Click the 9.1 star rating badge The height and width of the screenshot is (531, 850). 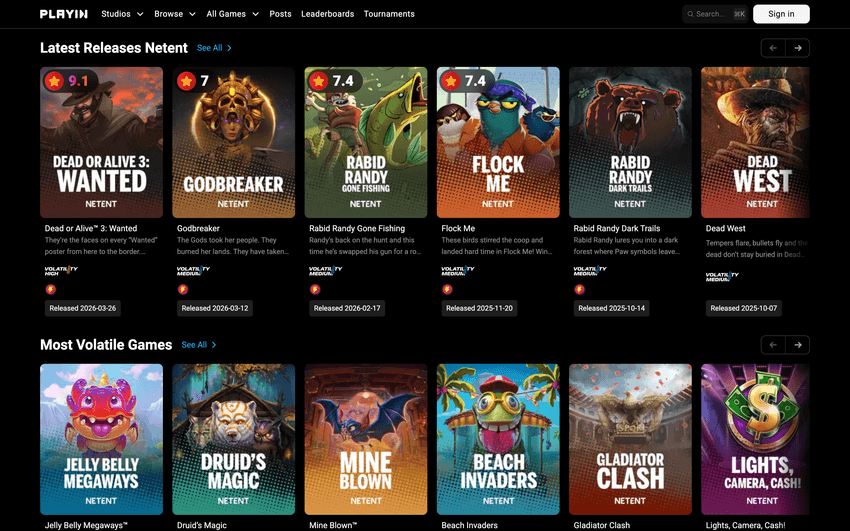(x=69, y=81)
